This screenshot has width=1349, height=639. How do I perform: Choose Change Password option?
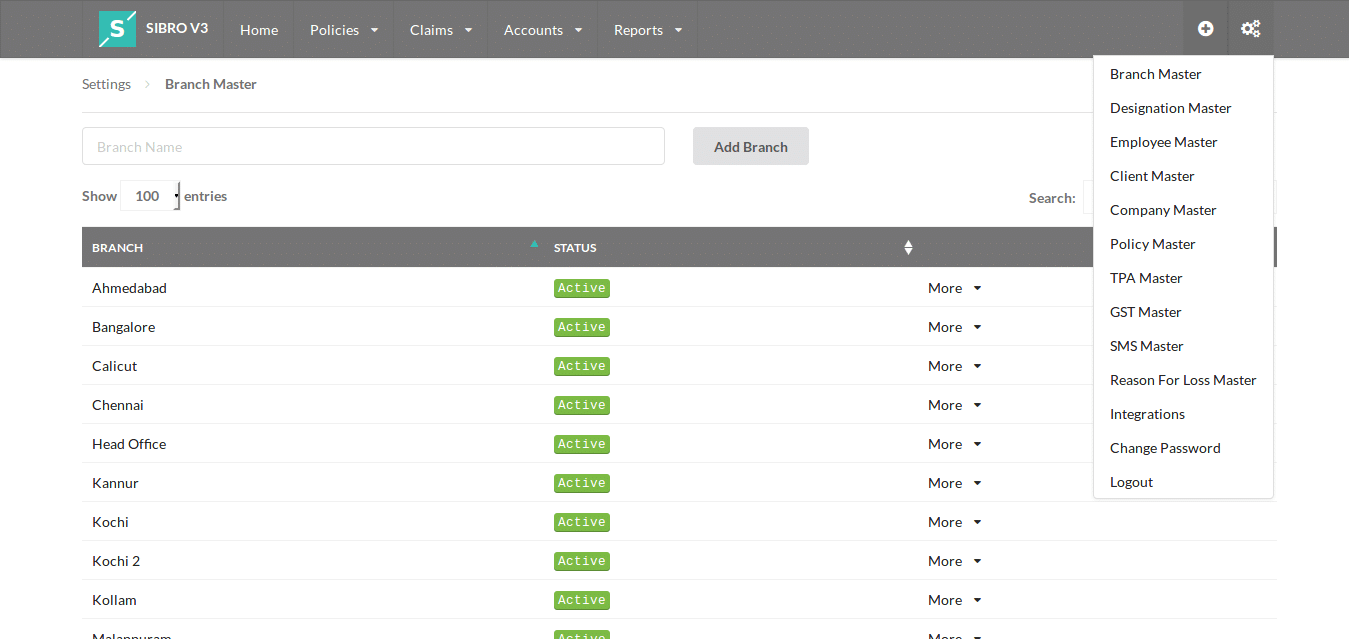[1183, 448]
